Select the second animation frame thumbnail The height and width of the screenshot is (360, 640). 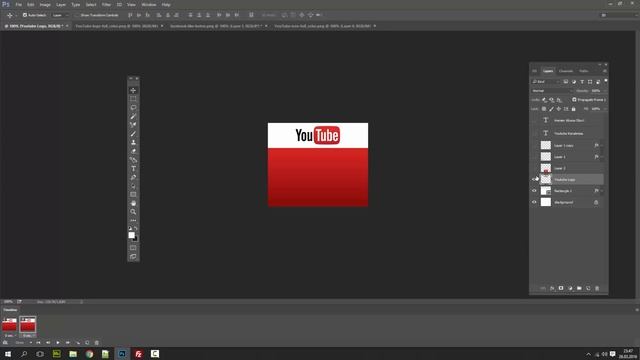pyautogui.click(x=28, y=324)
